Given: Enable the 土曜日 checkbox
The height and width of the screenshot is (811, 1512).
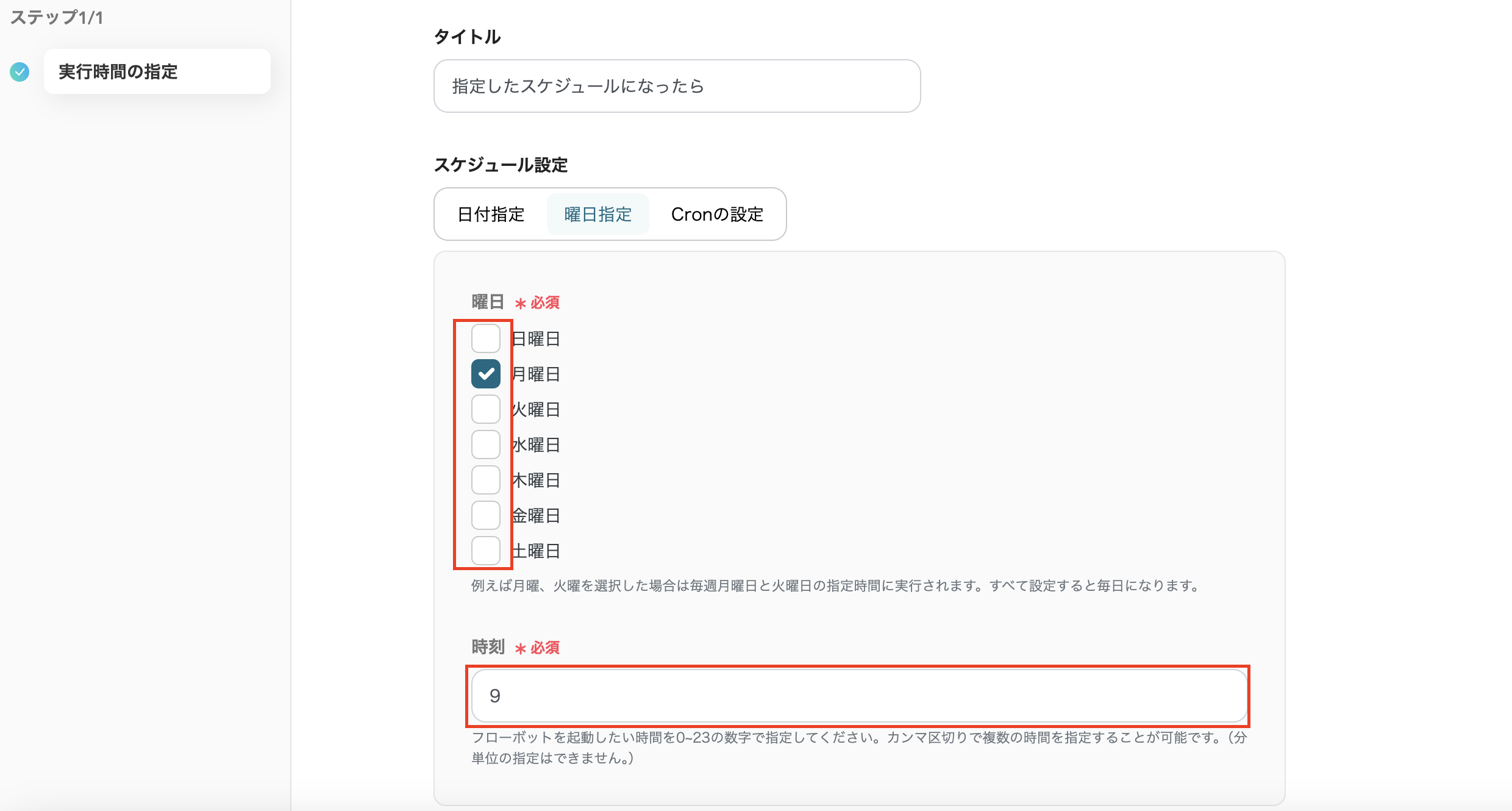Looking at the screenshot, I should pyautogui.click(x=485, y=551).
